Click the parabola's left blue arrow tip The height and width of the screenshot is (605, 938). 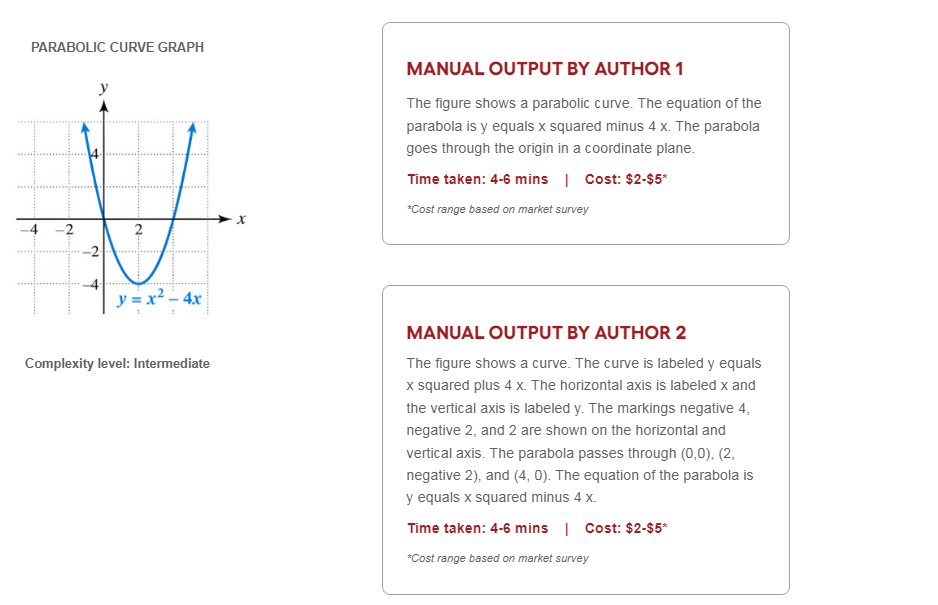(x=85, y=127)
